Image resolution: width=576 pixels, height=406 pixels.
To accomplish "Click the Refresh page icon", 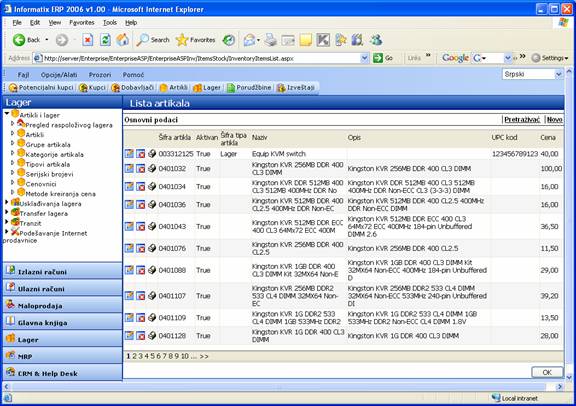I will pyautogui.click(x=105, y=40).
